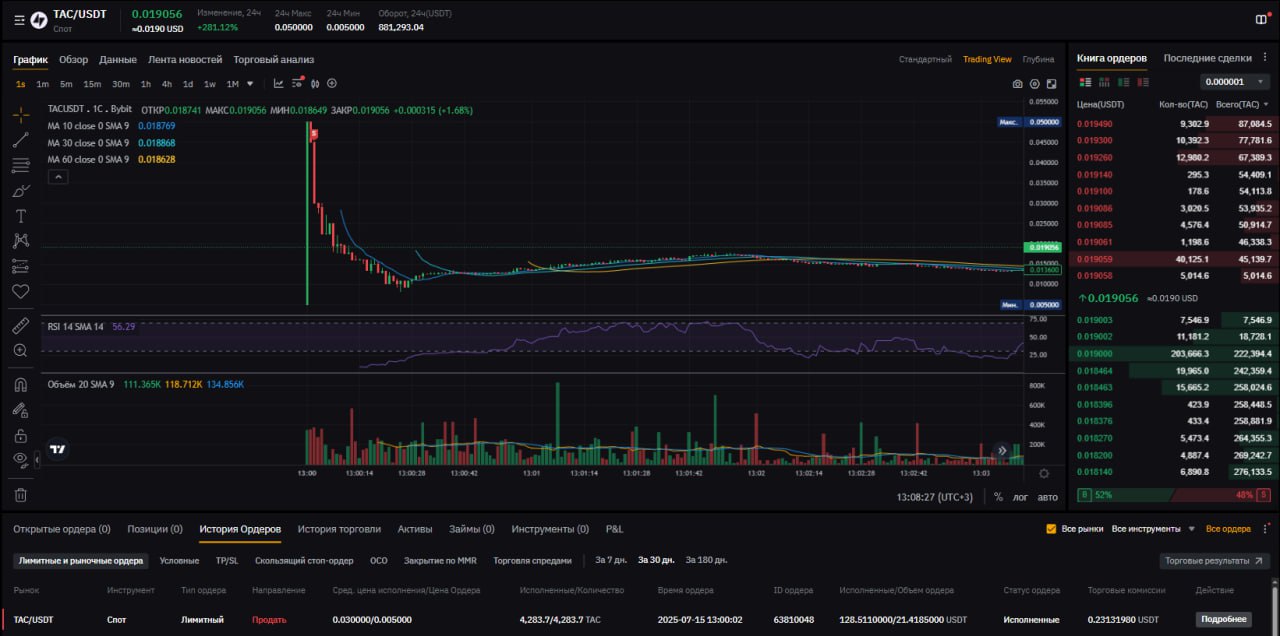Open the forecasting and measurement tools
1280x636 pixels.
[x=20, y=266]
